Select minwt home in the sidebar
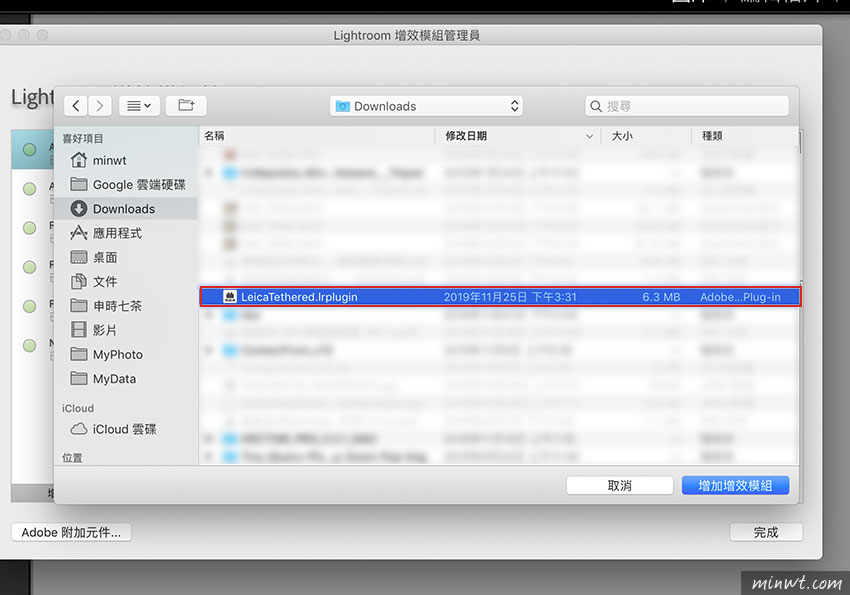 (x=126, y=160)
